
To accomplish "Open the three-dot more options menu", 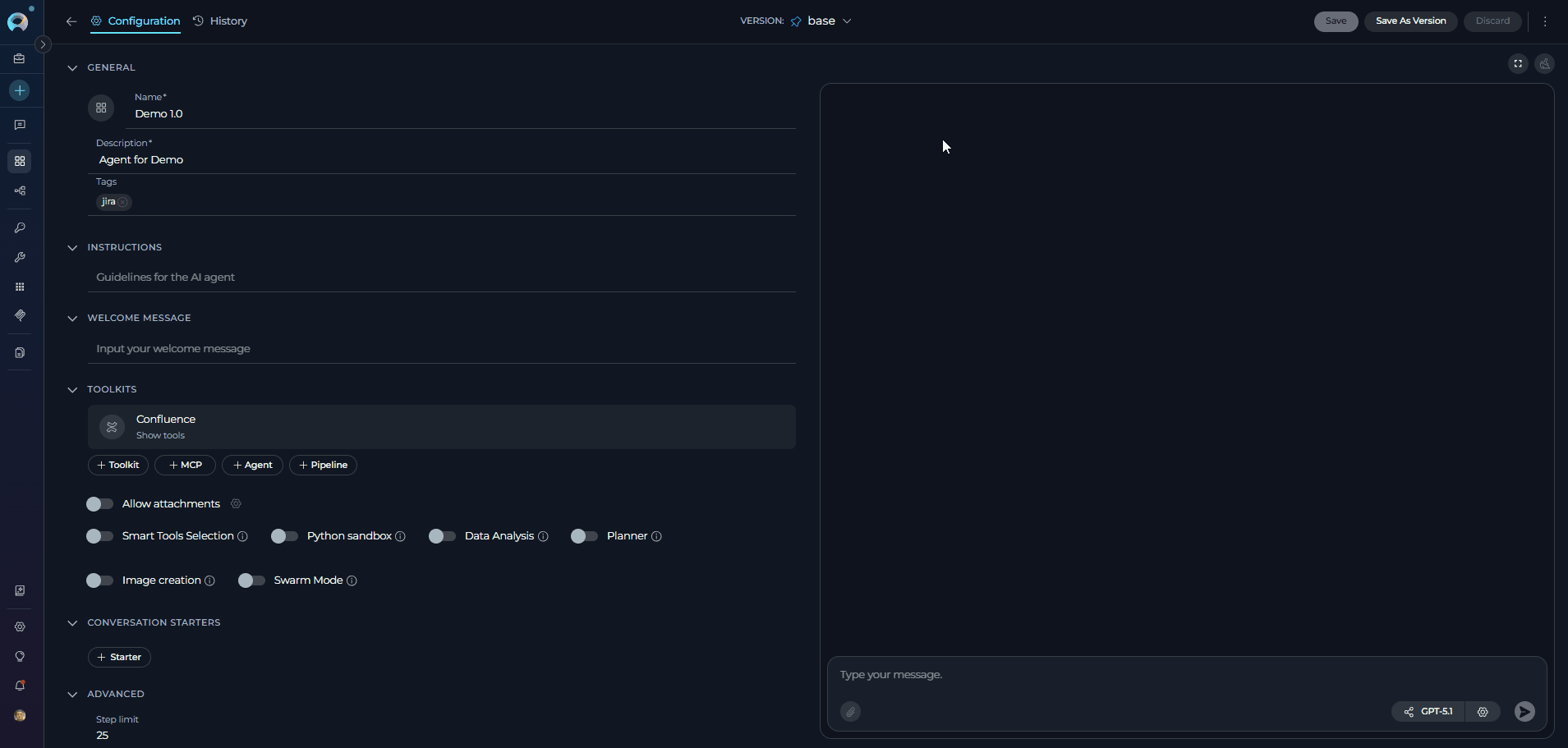I will [x=1545, y=21].
